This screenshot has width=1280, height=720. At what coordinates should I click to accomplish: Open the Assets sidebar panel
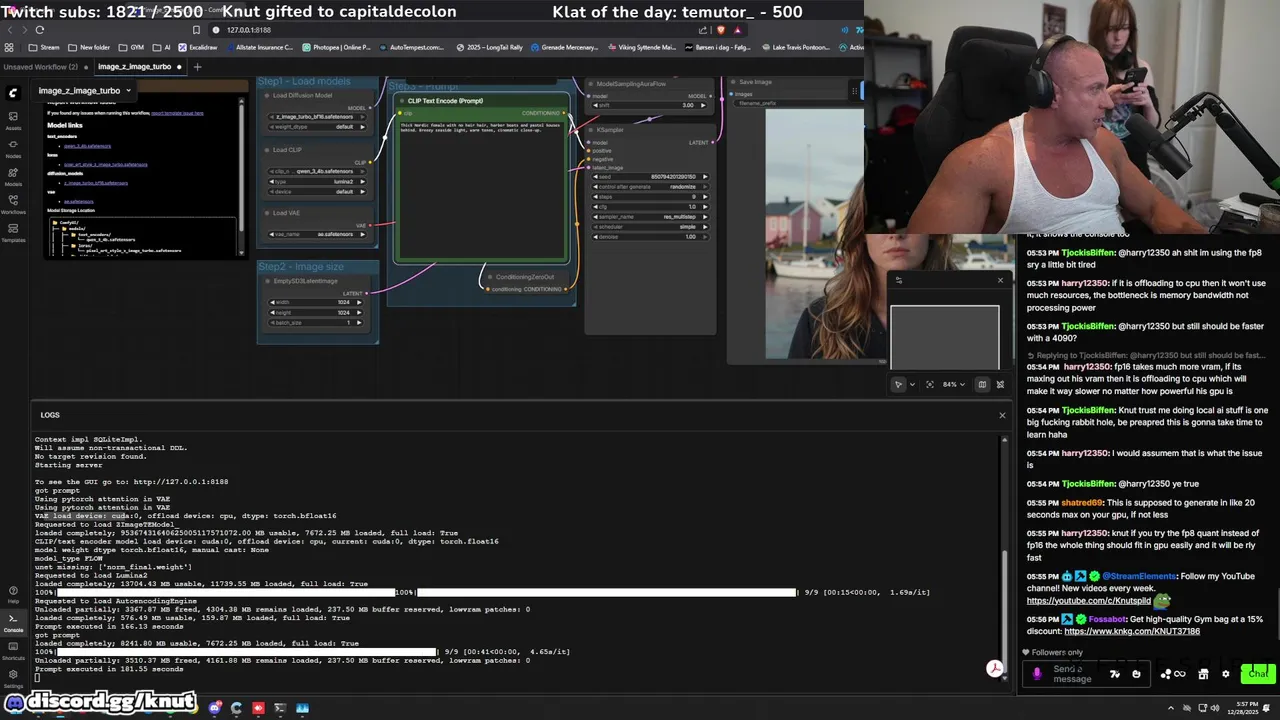tap(13, 122)
